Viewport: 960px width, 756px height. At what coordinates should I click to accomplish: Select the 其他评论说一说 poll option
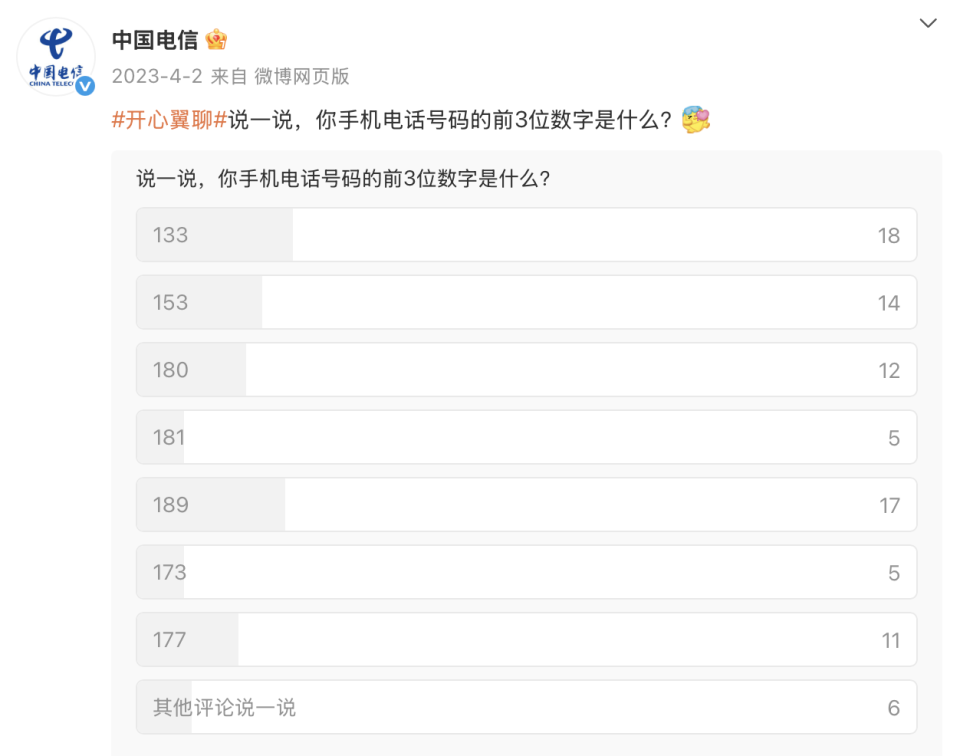(x=526, y=707)
